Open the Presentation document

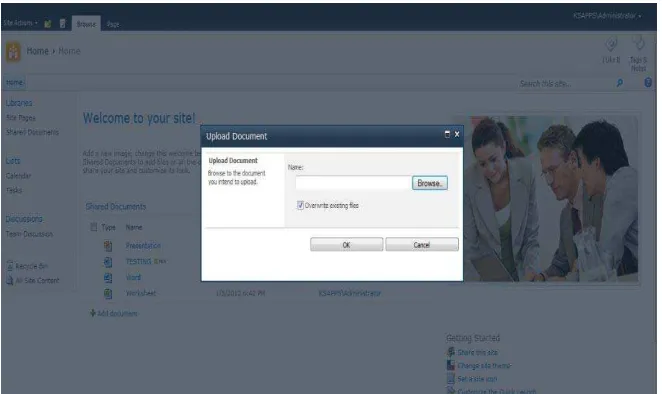pyautogui.click(x=143, y=245)
